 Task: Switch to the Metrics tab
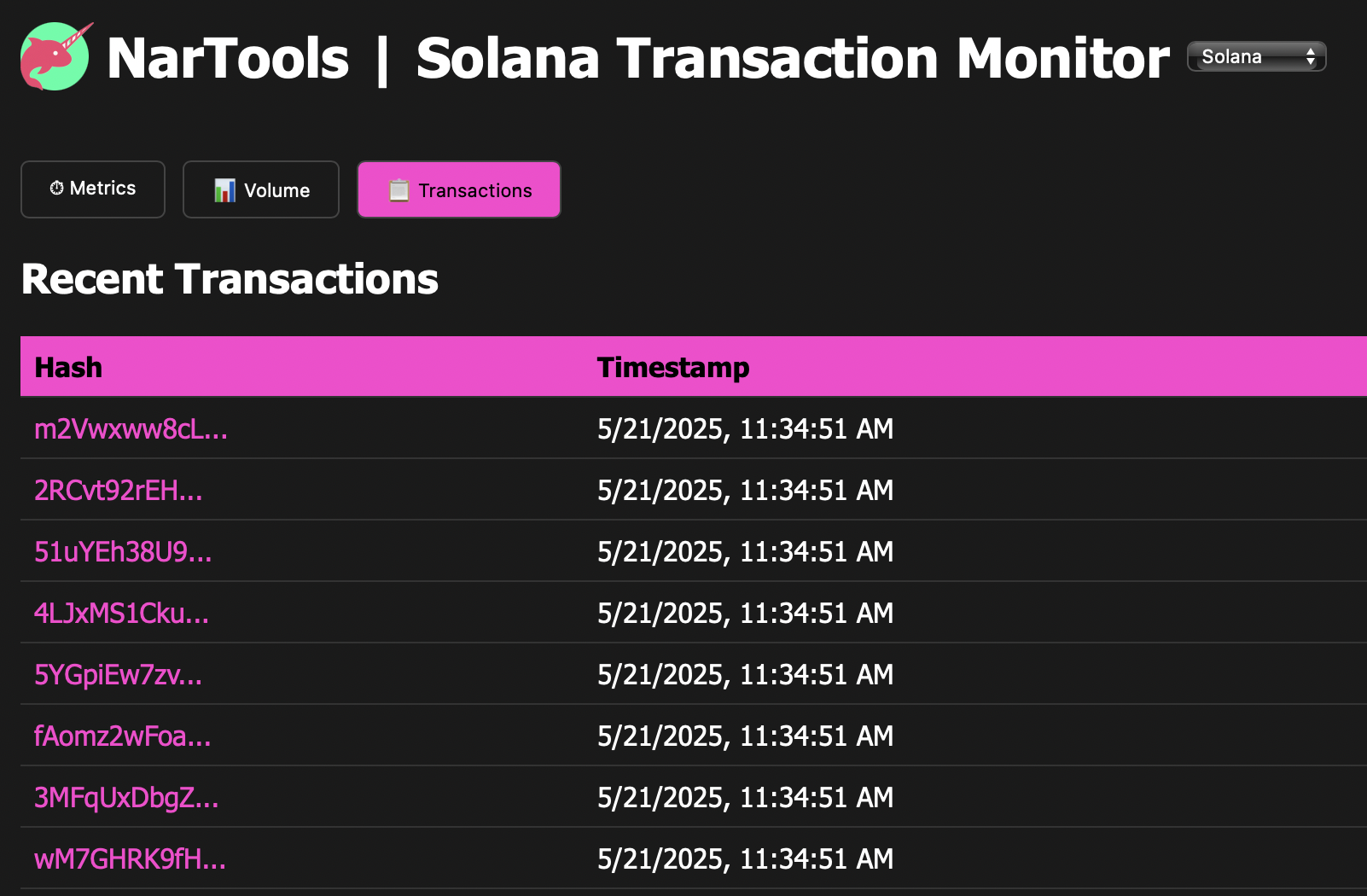[x=93, y=189]
